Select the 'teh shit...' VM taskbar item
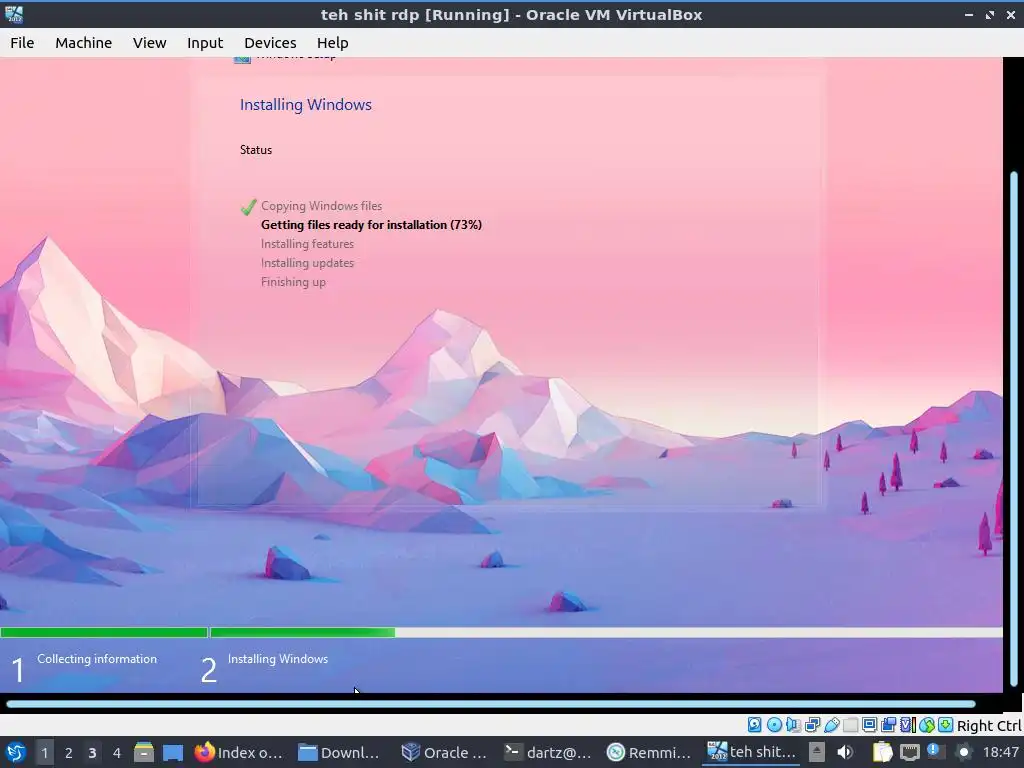The height and width of the screenshot is (768, 1024). pyautogui.click(x=752, y=752)
